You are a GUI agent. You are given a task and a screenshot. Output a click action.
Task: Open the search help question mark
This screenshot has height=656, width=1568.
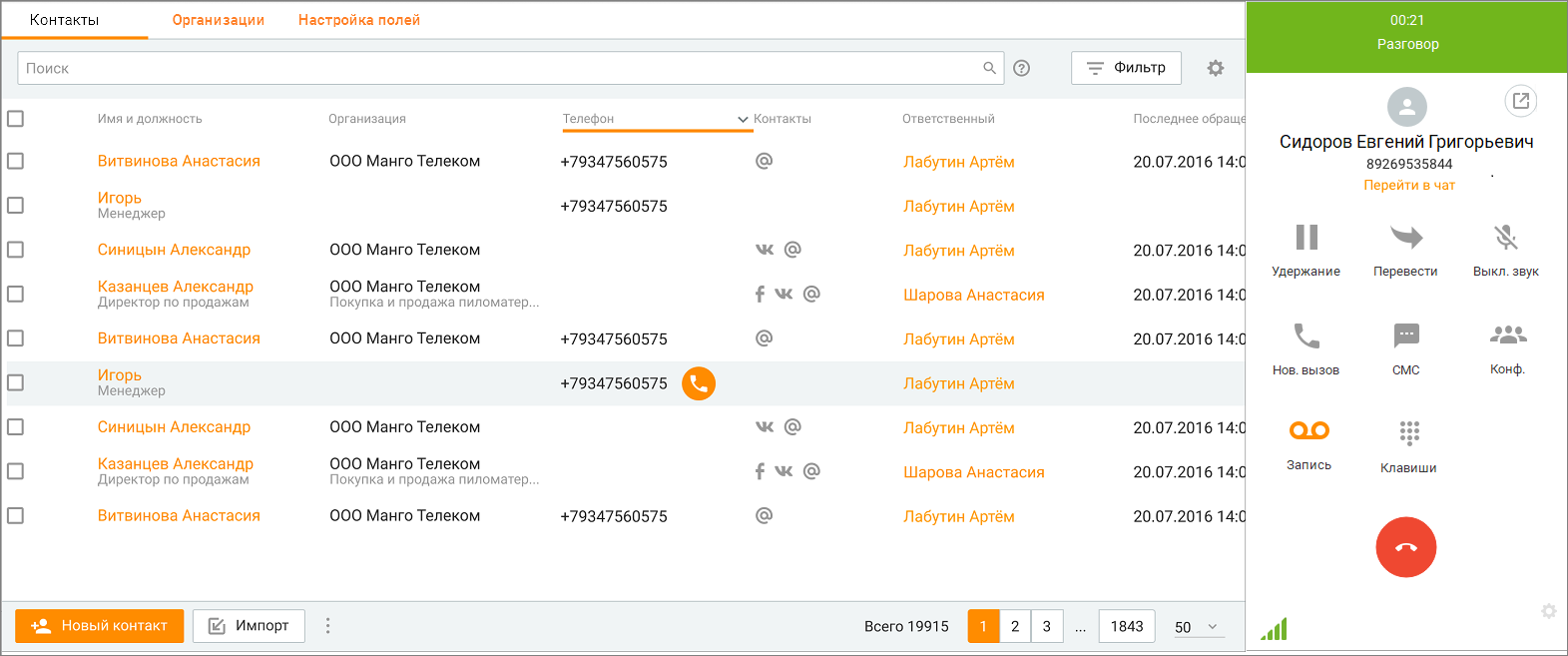[x=1021, y=68]
